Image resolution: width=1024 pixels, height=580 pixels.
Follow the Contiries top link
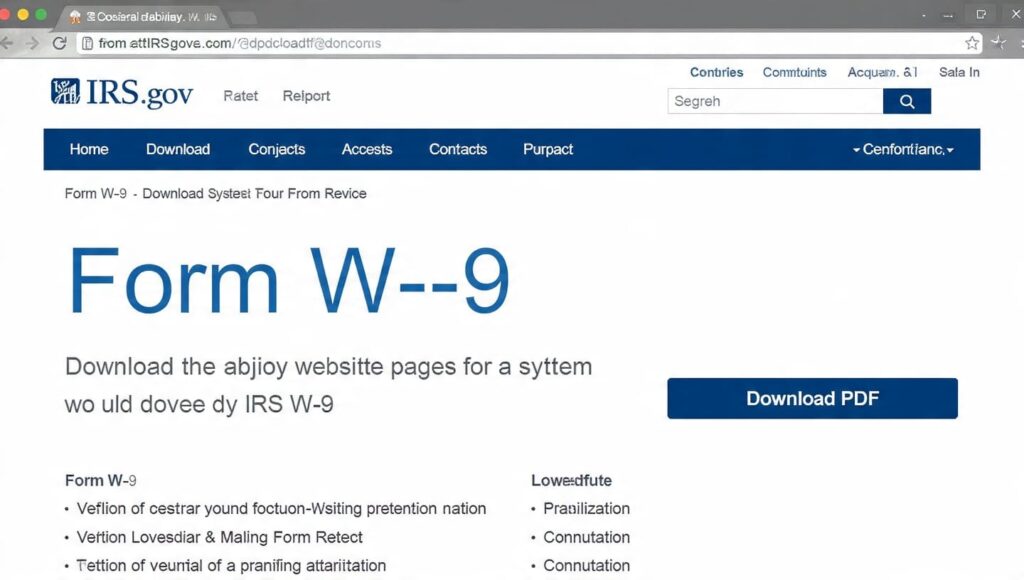pos(716,72)
